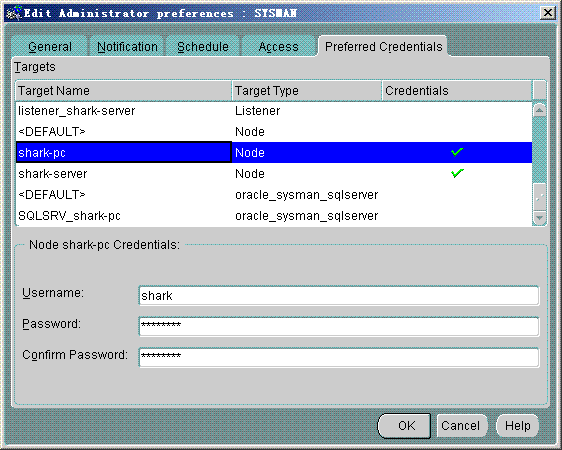Image resolution: width=562 pixels, height=450 pixels.
Task: Click the scrollbar up arrow
Action: (x=539, y=110)
